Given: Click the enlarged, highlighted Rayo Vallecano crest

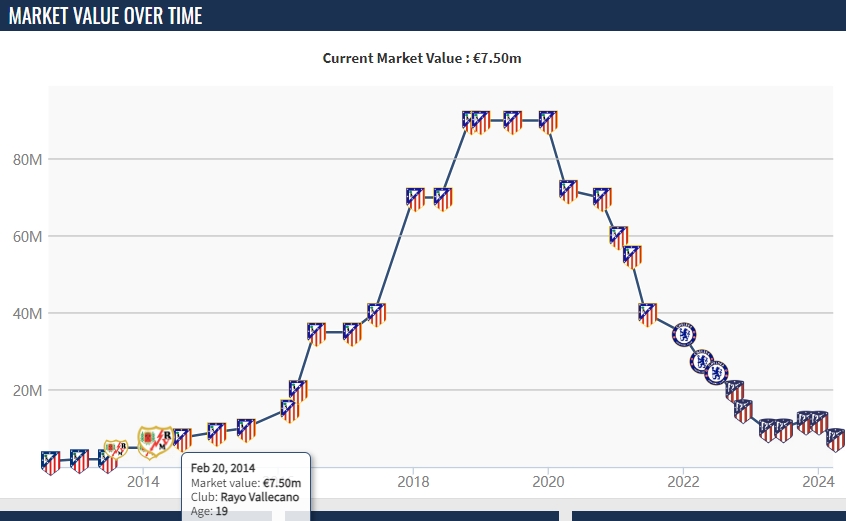Looking at the screenshot, I should click(155, 440).
